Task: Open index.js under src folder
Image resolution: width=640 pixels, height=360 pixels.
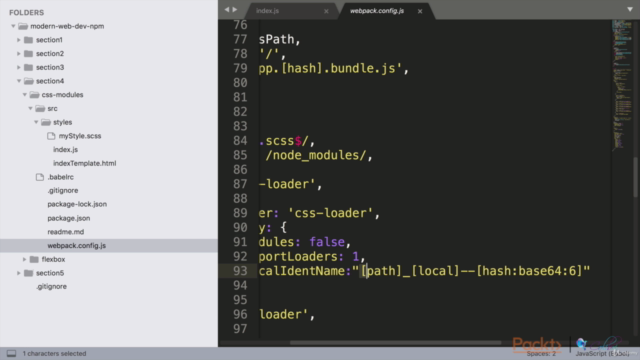Action: (x=65, y=150)
